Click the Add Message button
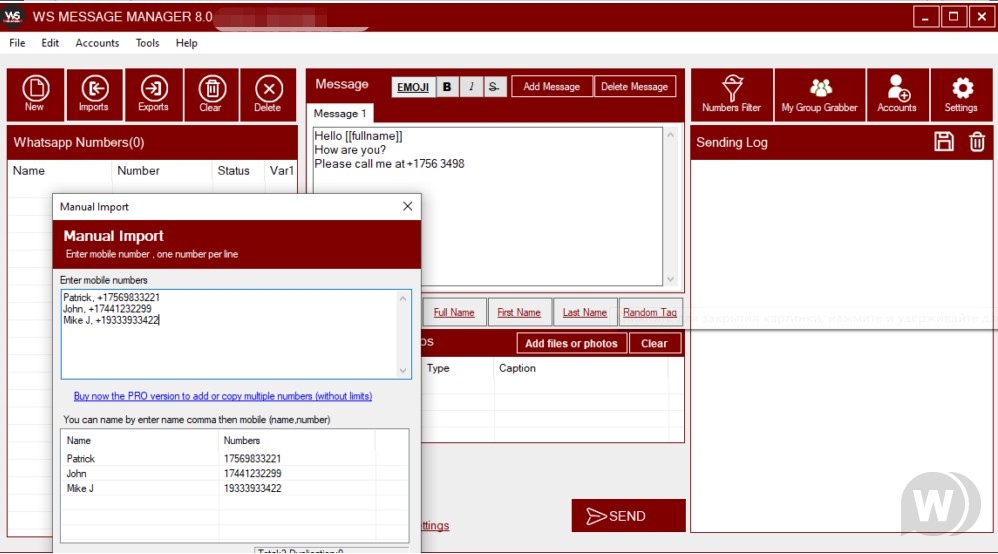This screenshot has width=998, height=554. (x=551, y=87)
